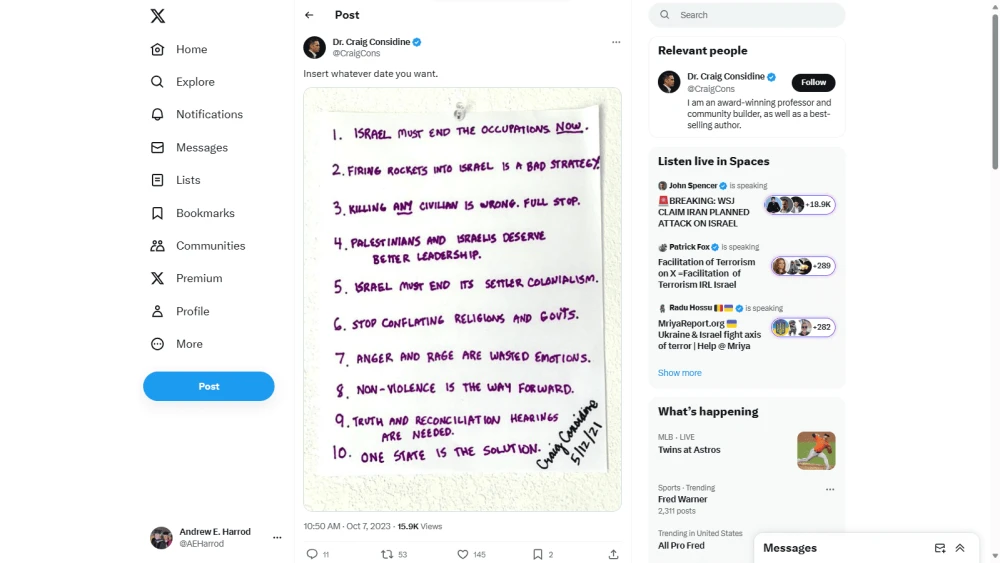Open account menu next to Andrew E. Harrod
The image size is (1000, 563).
(x=277, y=538)
